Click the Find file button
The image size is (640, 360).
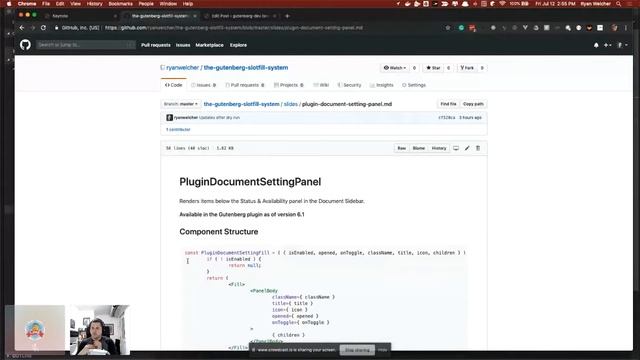(448, 104)
